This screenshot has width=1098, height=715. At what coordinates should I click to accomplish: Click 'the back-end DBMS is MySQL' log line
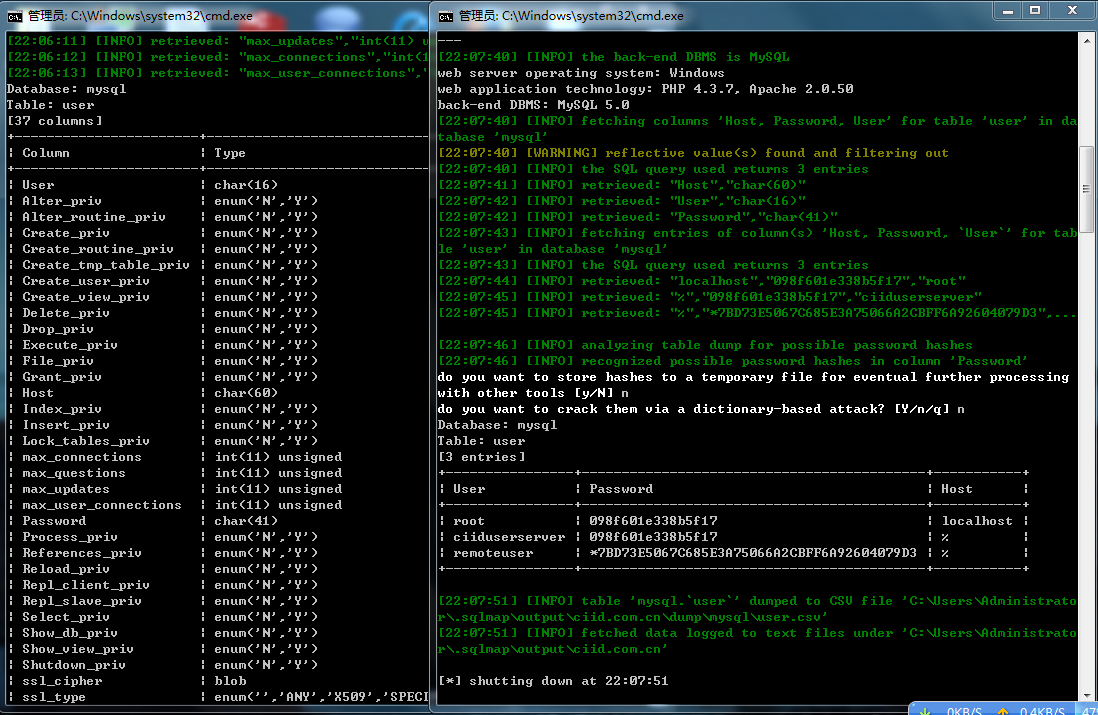click(613, 57)
